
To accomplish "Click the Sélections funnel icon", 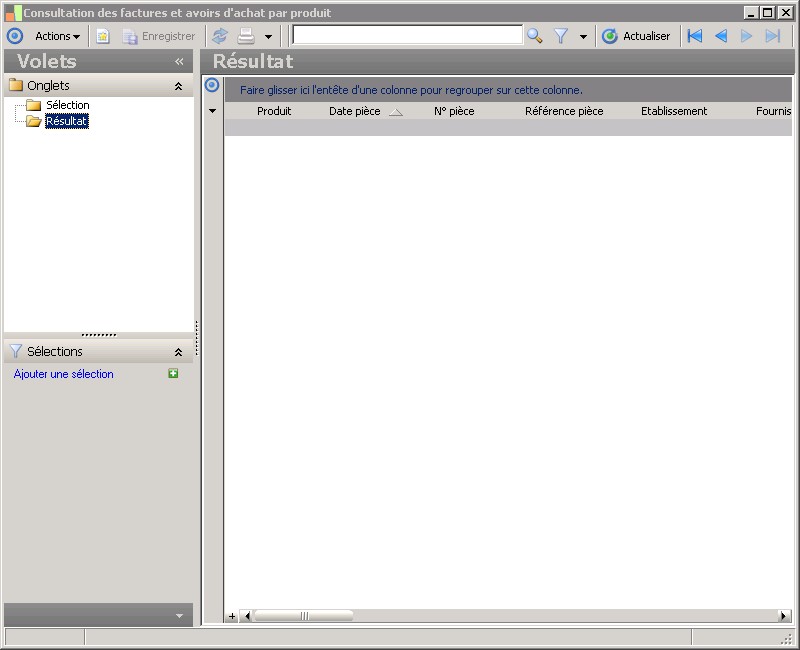I will [16, 351].
